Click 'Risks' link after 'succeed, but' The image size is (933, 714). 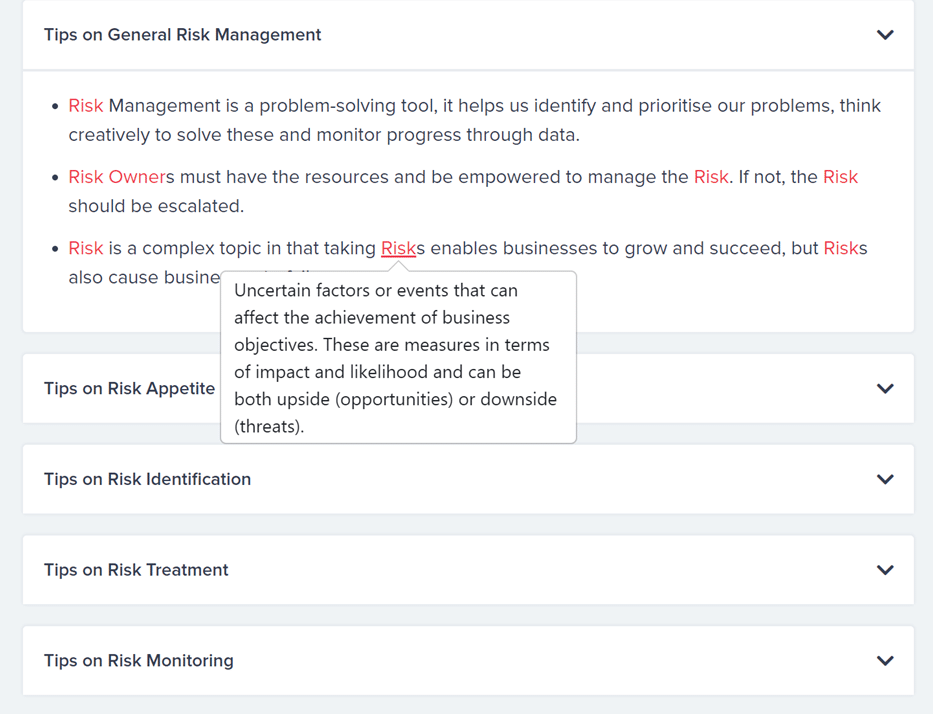pos(846,248)
